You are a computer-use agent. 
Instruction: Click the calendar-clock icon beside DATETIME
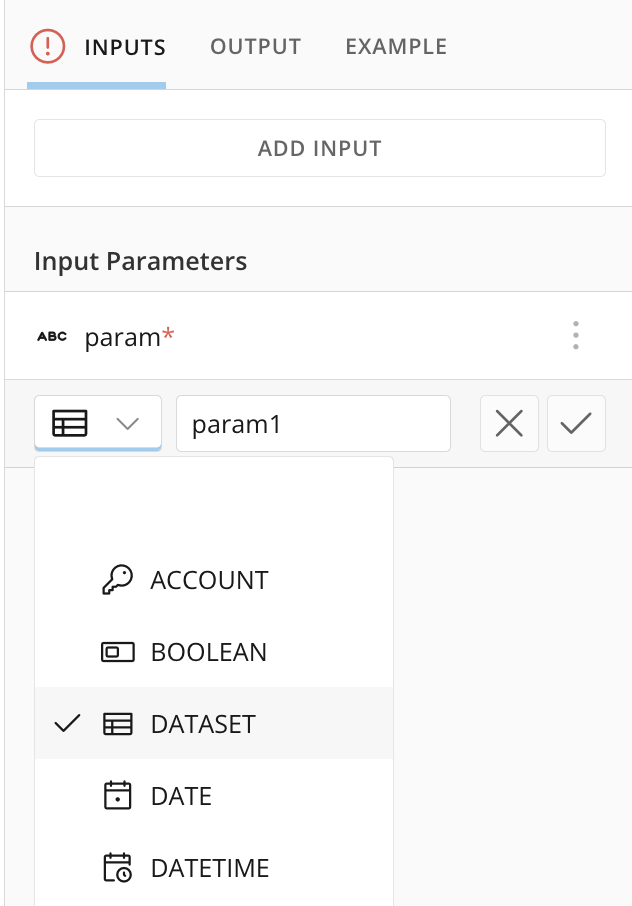click(x=117, y=868)
